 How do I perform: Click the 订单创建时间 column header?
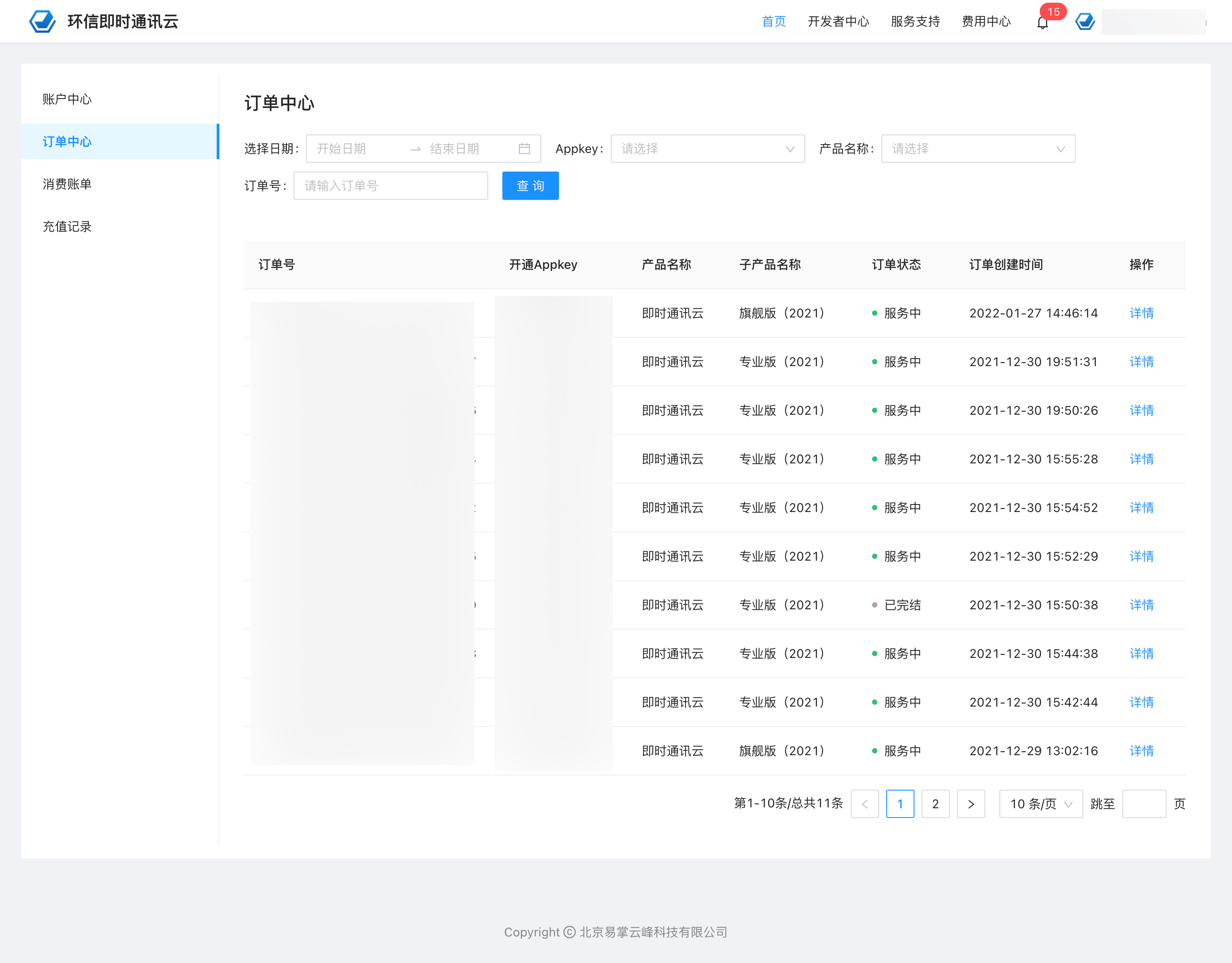1006,264
